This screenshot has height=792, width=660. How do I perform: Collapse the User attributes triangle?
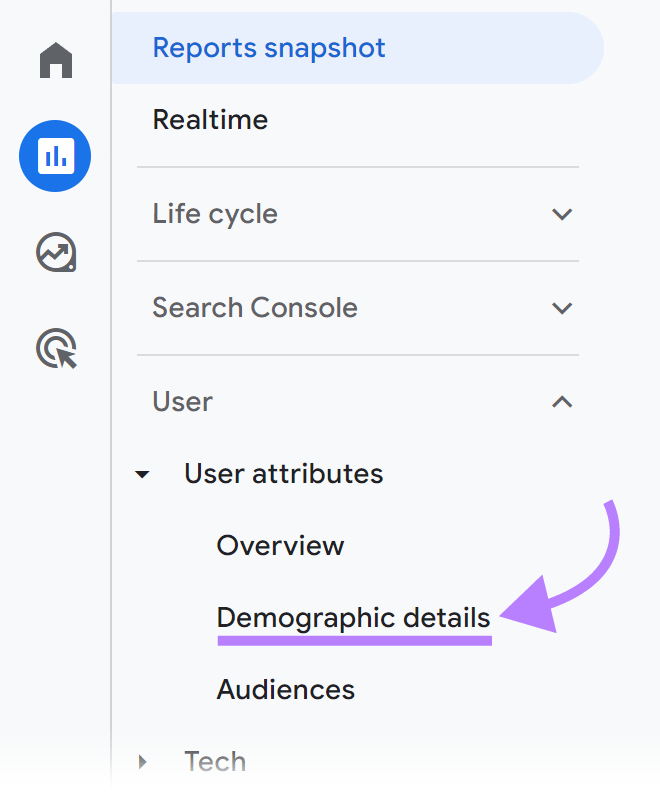click(x=142, y=474)
